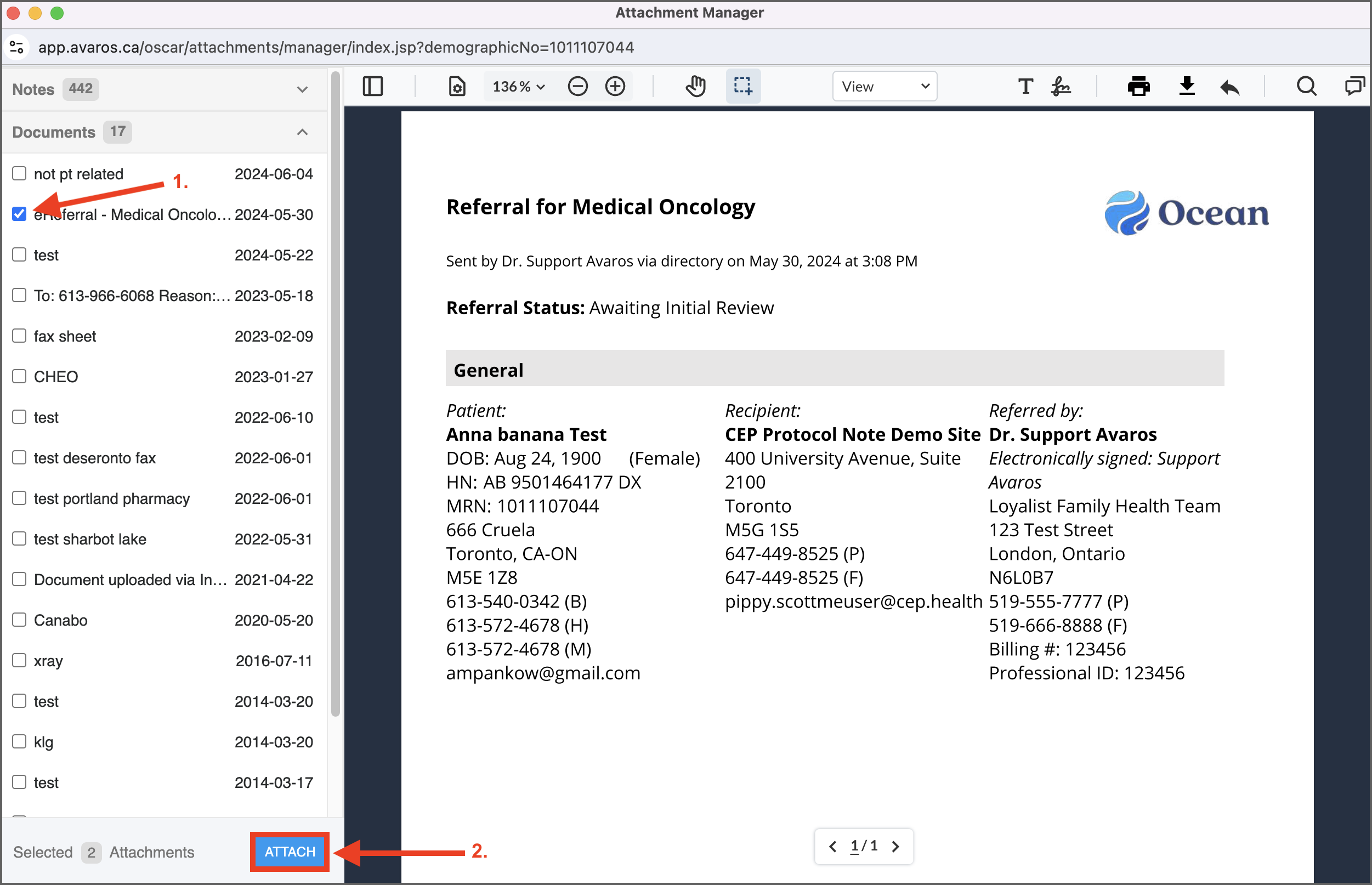The height and width of the screenshot is (885, 1372).
Task: Click the Documents section header
Action: coord(165,132)
